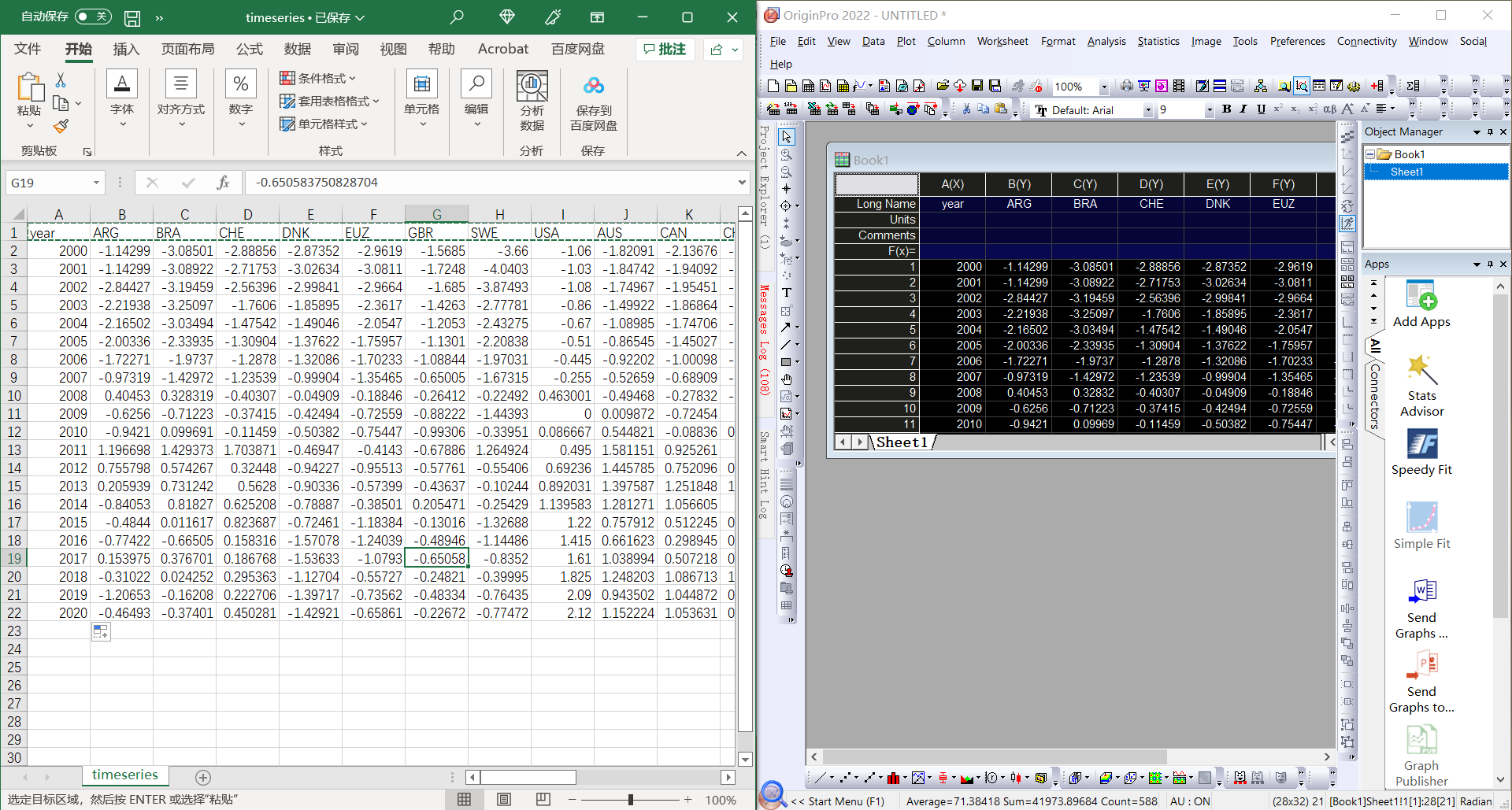Switch to Excel Page Layout view
The height and width of the screenshot is (810, 1512).
[x=504, y=800]
